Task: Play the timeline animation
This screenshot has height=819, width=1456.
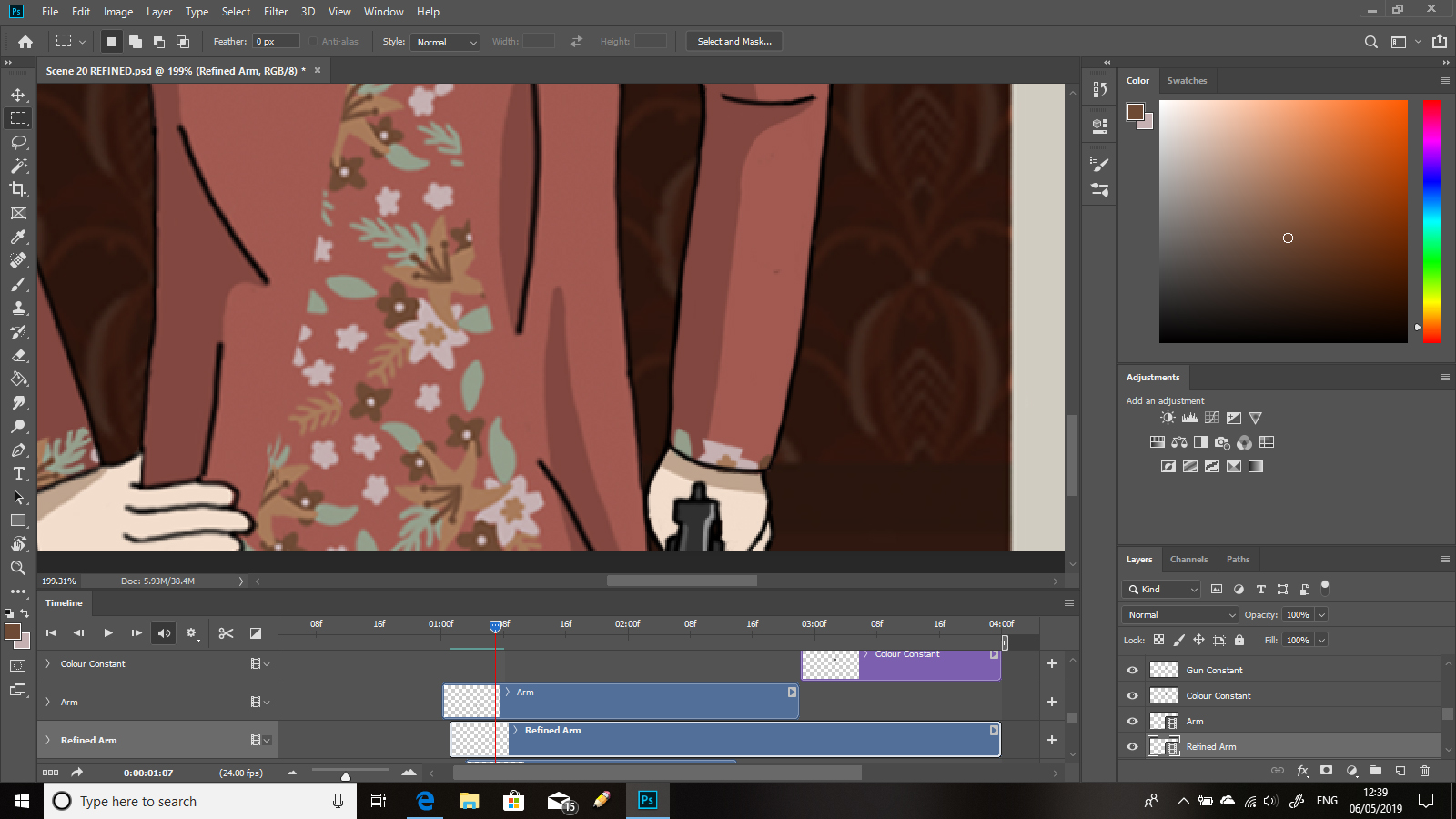Action: pos(108,633)
